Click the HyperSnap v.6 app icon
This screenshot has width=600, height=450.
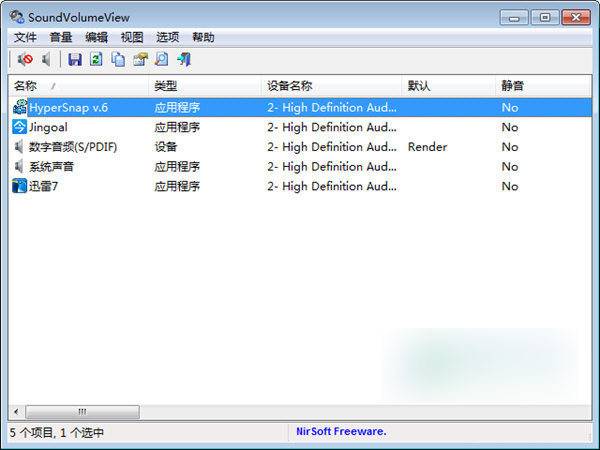coord(20,107)
